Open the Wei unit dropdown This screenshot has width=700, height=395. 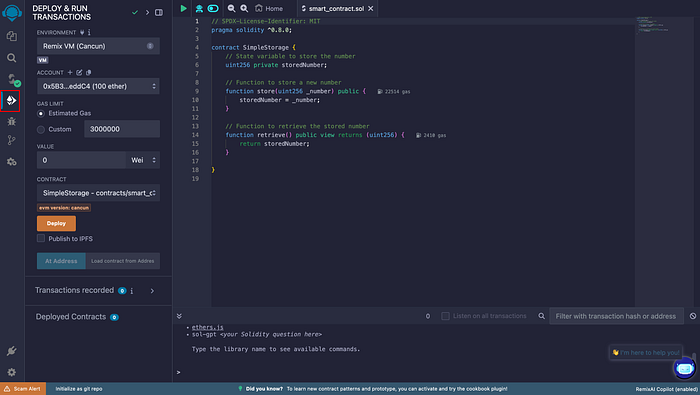pyautogui.click(x=143, y=160)
